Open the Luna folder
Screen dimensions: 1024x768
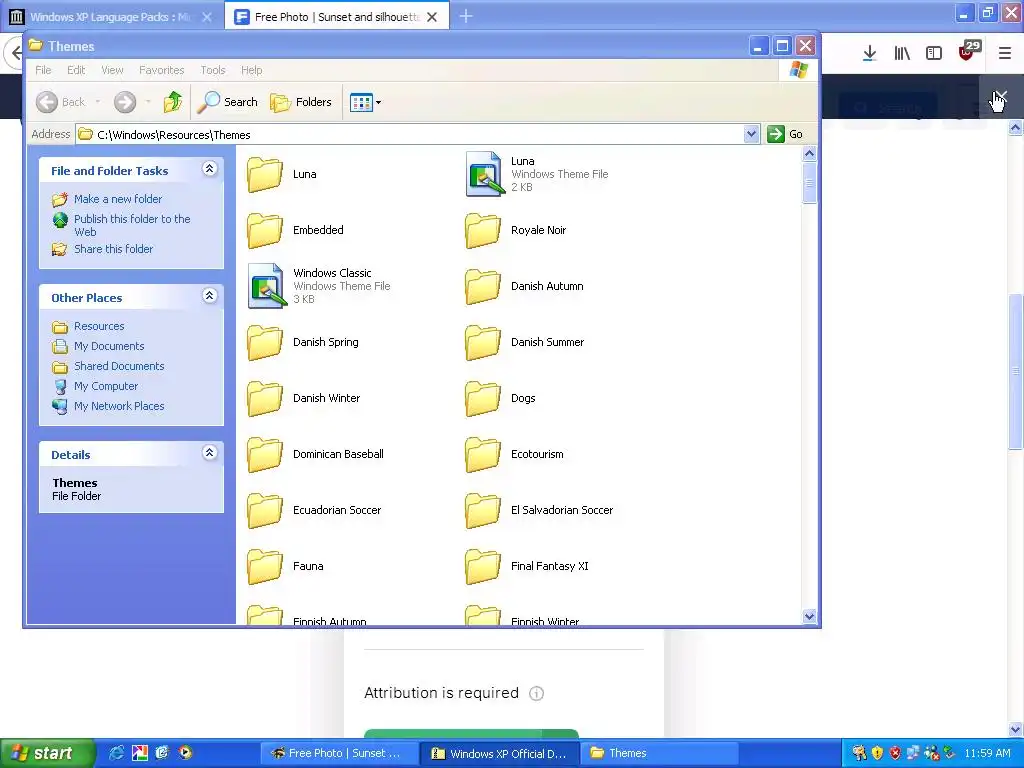point(282,174)
